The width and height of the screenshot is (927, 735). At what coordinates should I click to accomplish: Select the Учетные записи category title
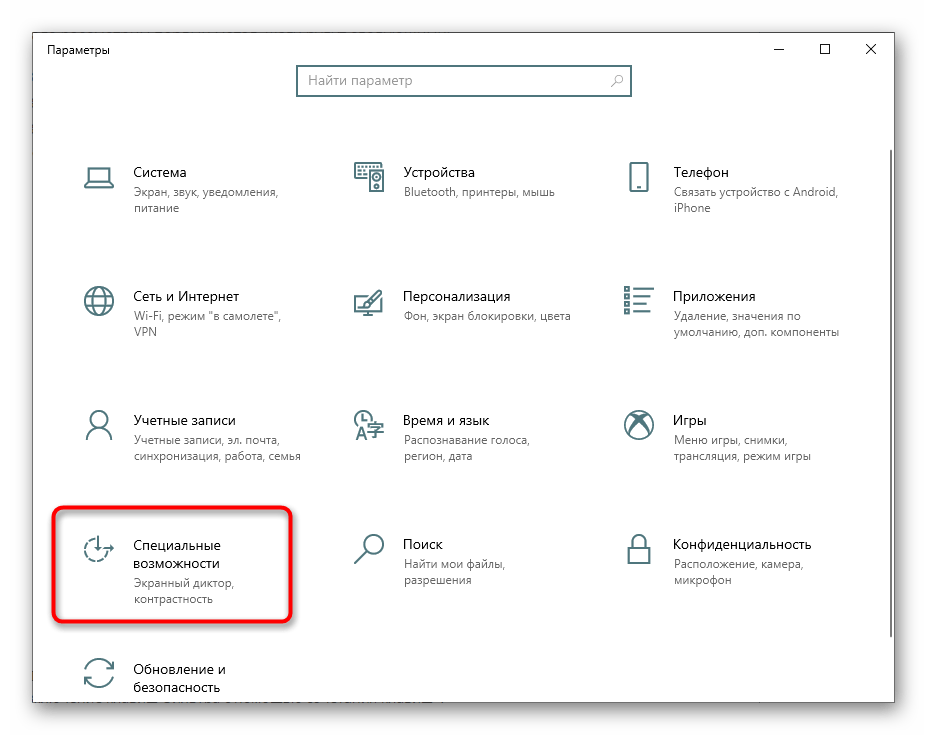[184, 420]
